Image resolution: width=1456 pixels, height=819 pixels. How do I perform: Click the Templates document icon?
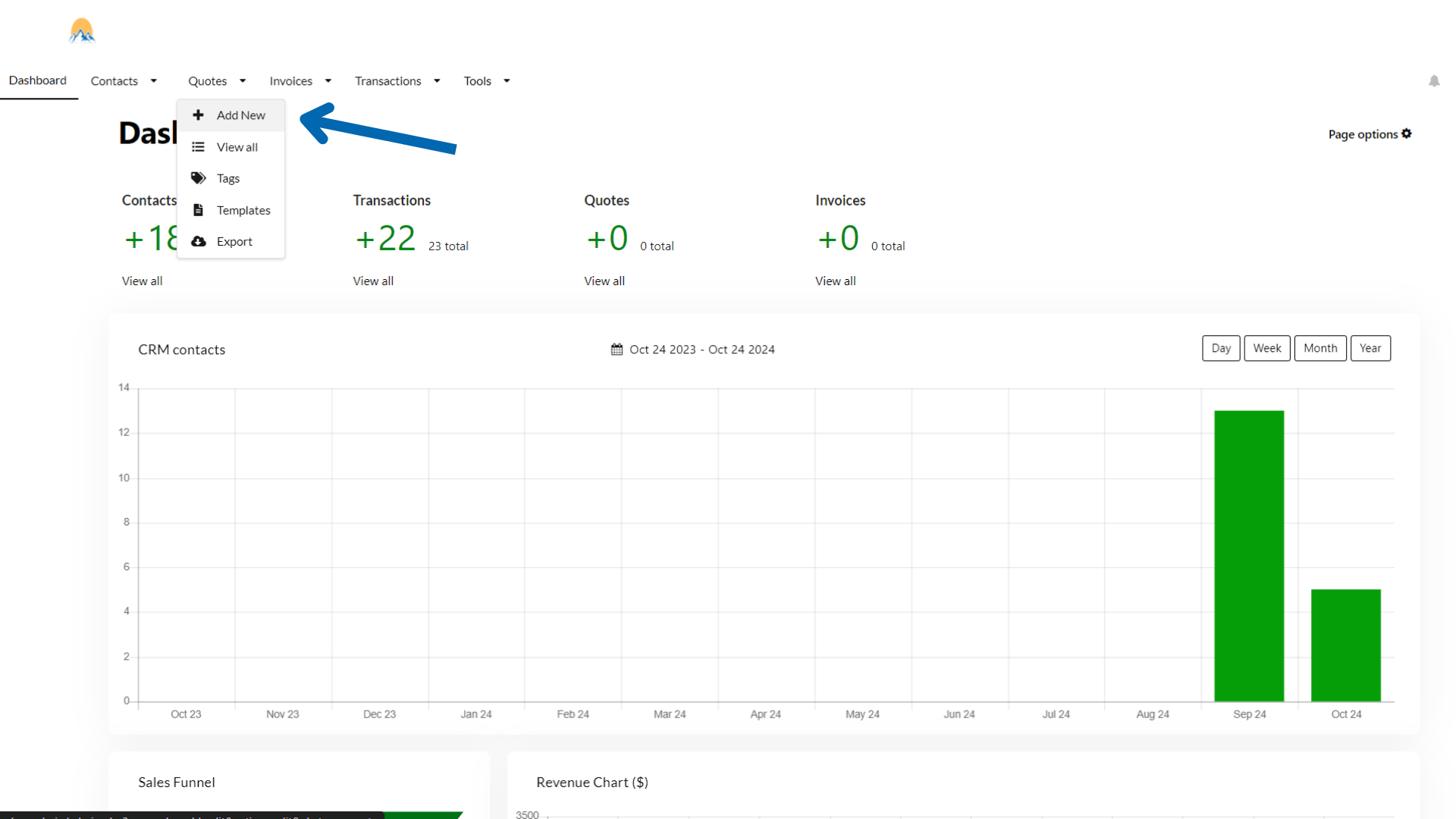198,210
